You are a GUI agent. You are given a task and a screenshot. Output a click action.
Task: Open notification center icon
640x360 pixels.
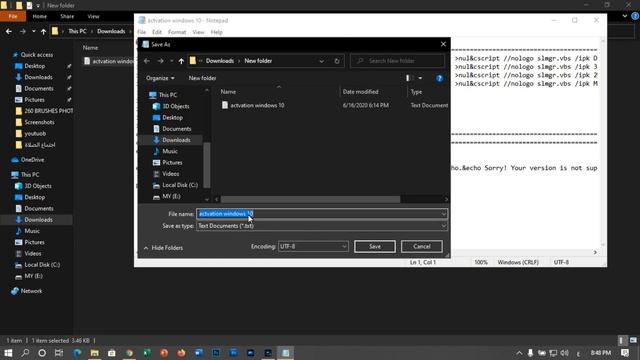pos(625,353)
